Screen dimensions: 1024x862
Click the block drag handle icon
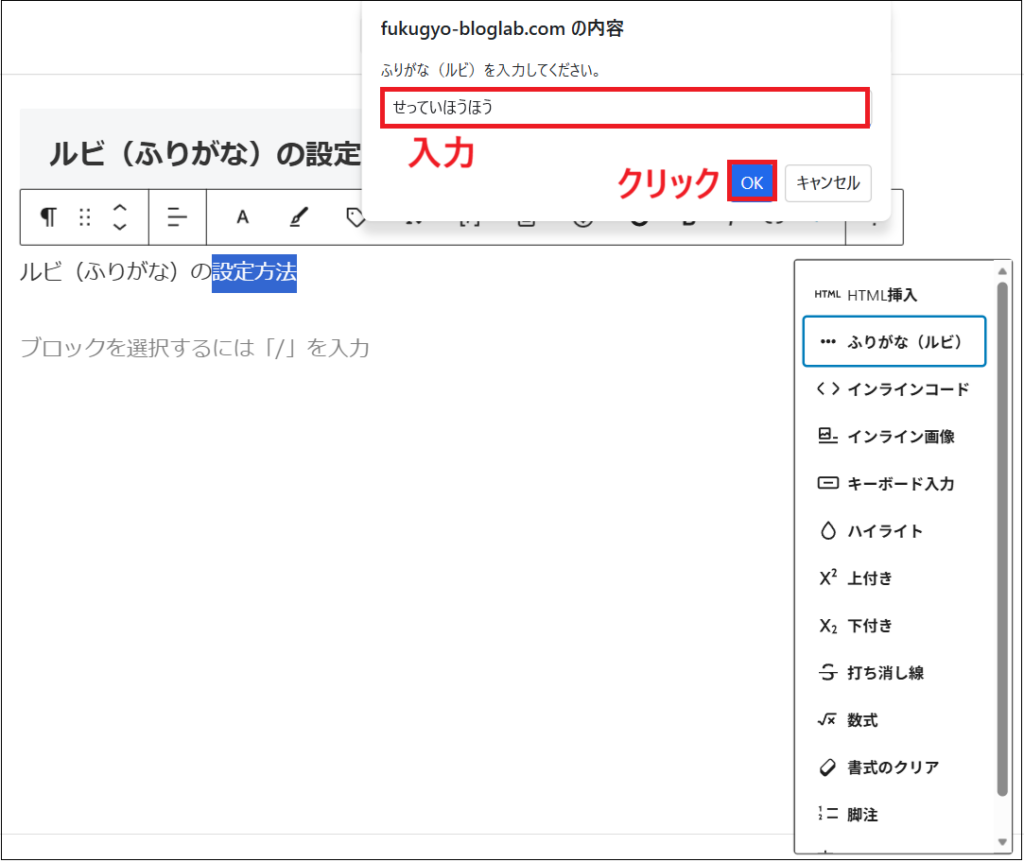pyautogui.click(x=84, y=217)
